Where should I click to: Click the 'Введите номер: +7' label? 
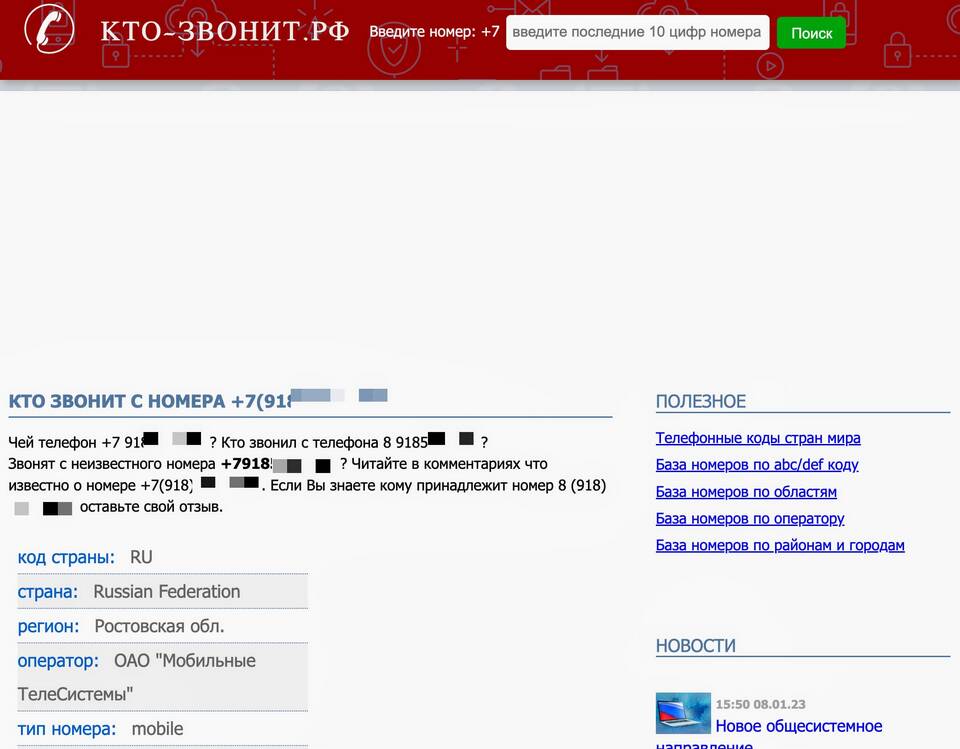(x=434, y=32)
